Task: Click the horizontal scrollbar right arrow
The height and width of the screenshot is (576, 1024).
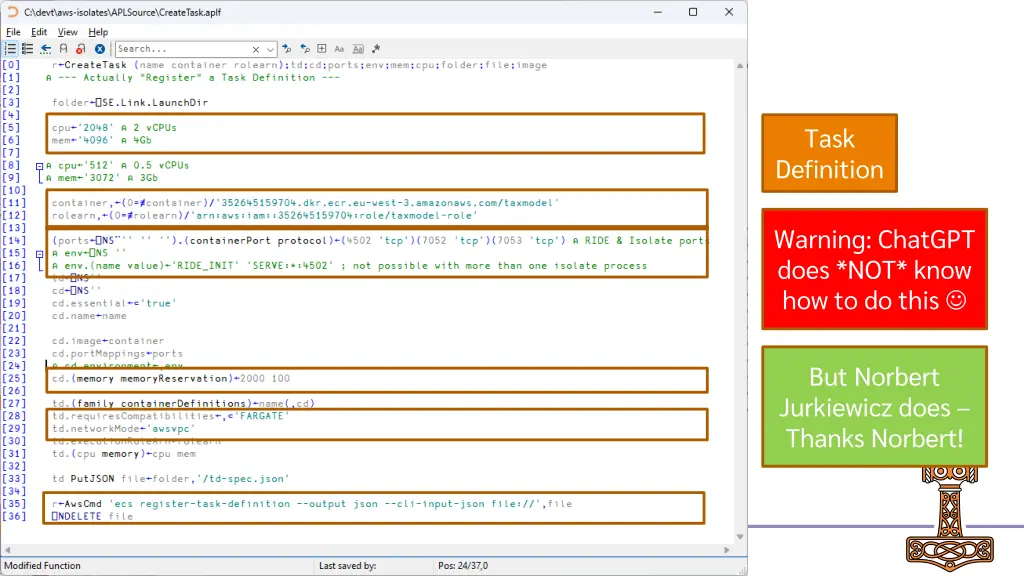Action: (x=727, y=550)
